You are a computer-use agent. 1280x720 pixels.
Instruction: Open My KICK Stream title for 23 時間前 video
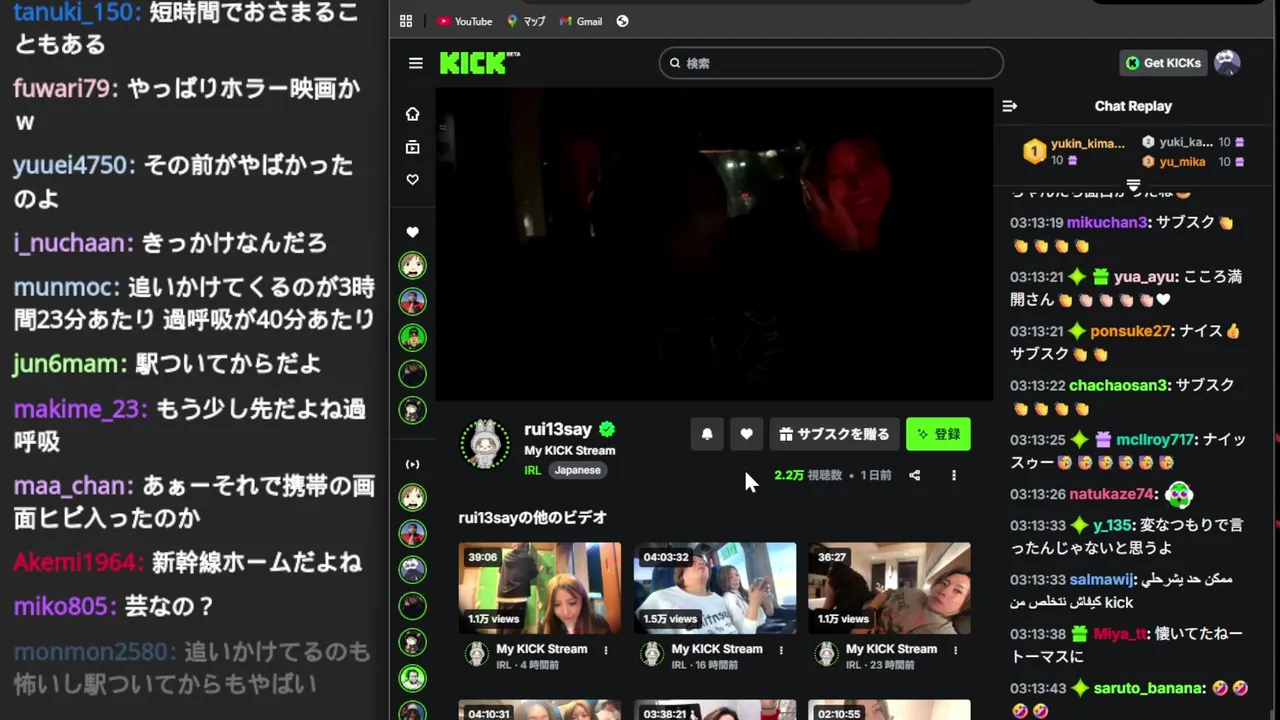point(891,649)
